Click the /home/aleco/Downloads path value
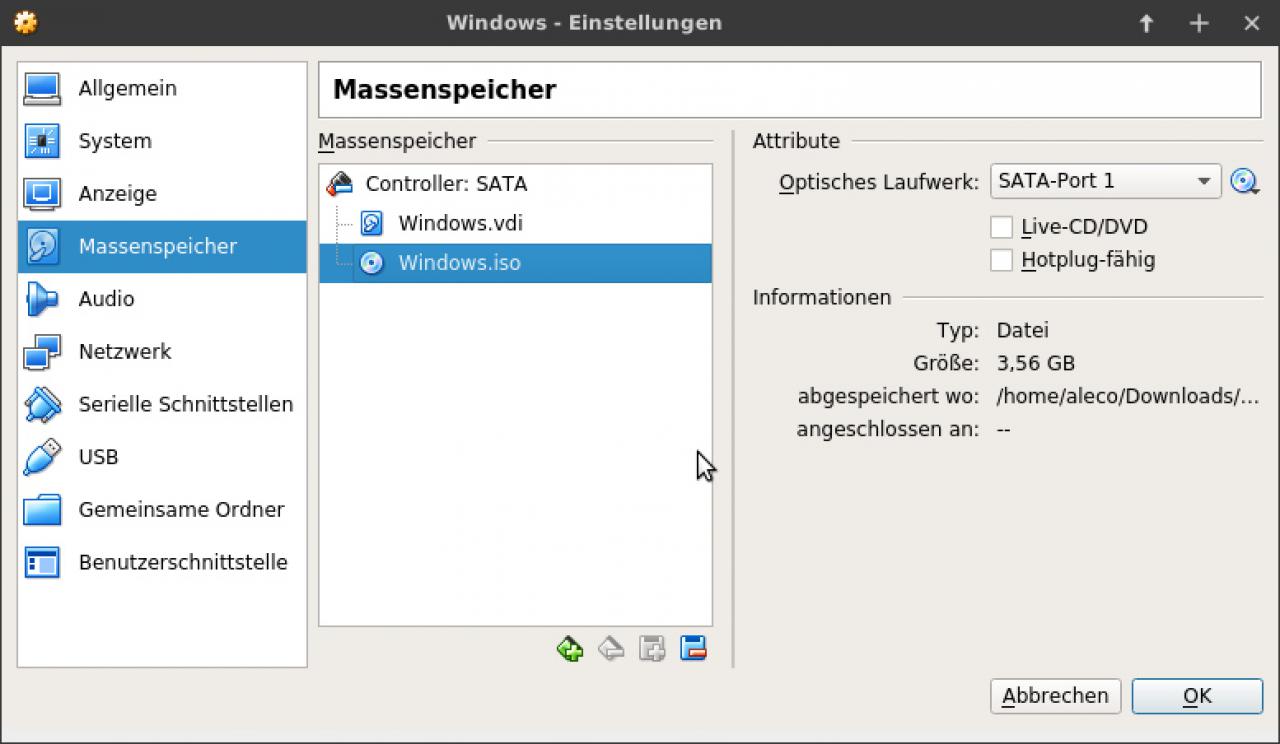The image size is (1280, 744). click(x=1128, y=396)
